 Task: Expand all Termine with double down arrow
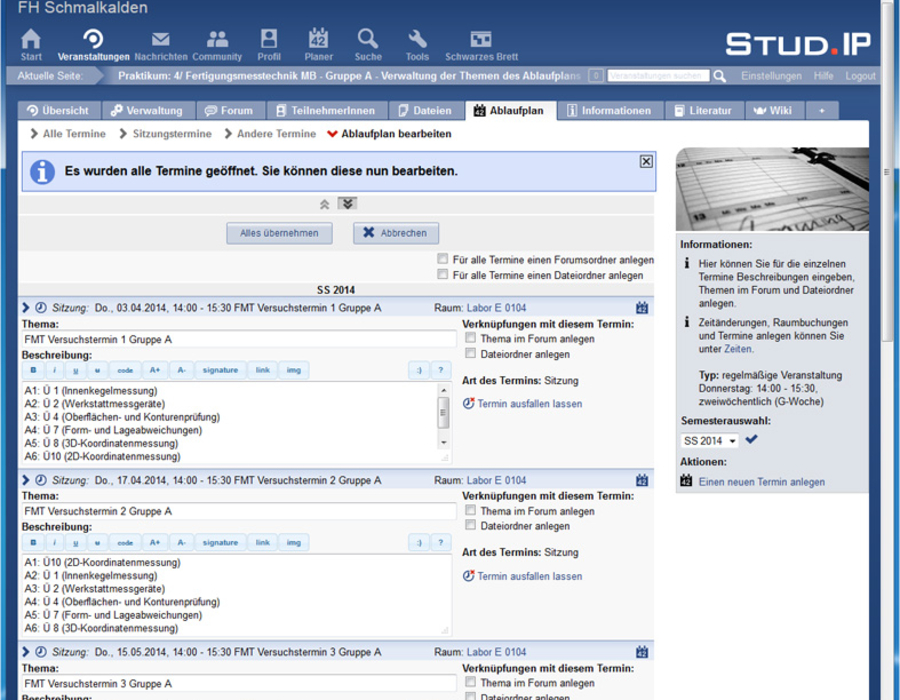click(347, 204)
